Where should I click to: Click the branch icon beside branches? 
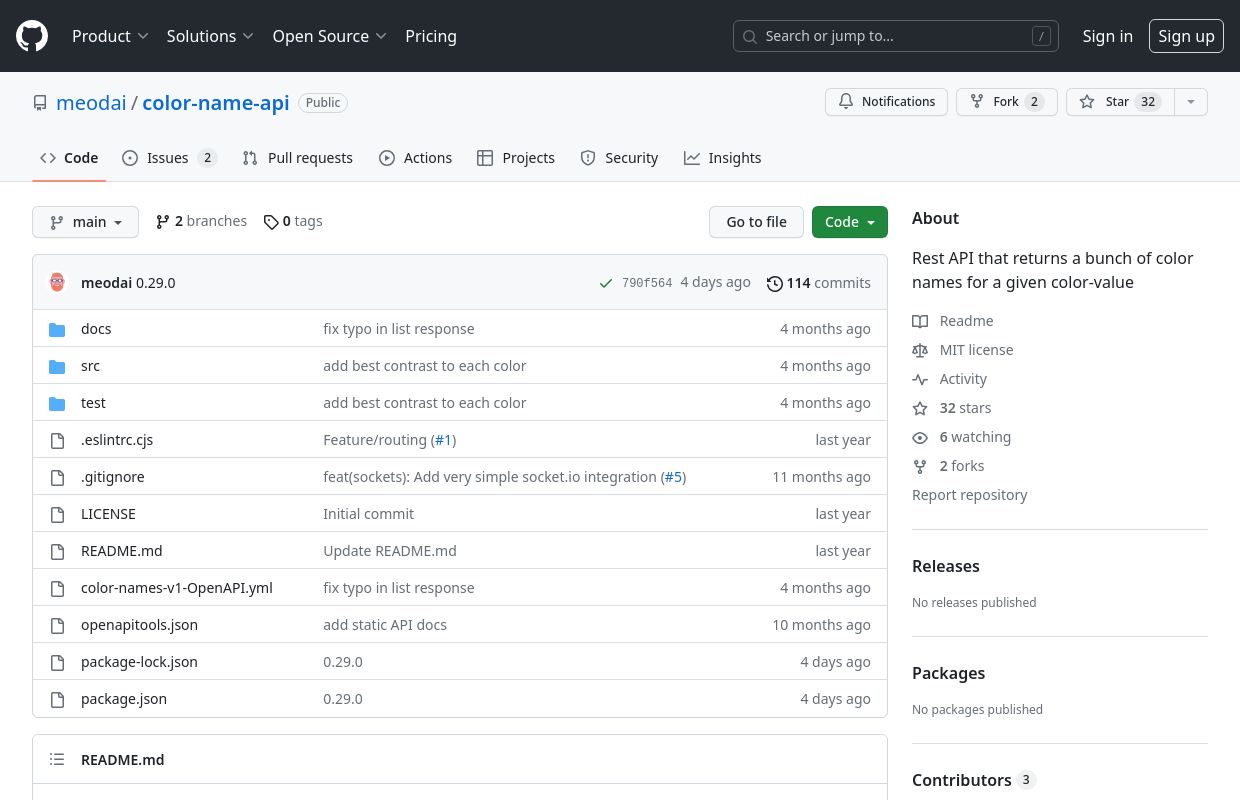(163, 222)
